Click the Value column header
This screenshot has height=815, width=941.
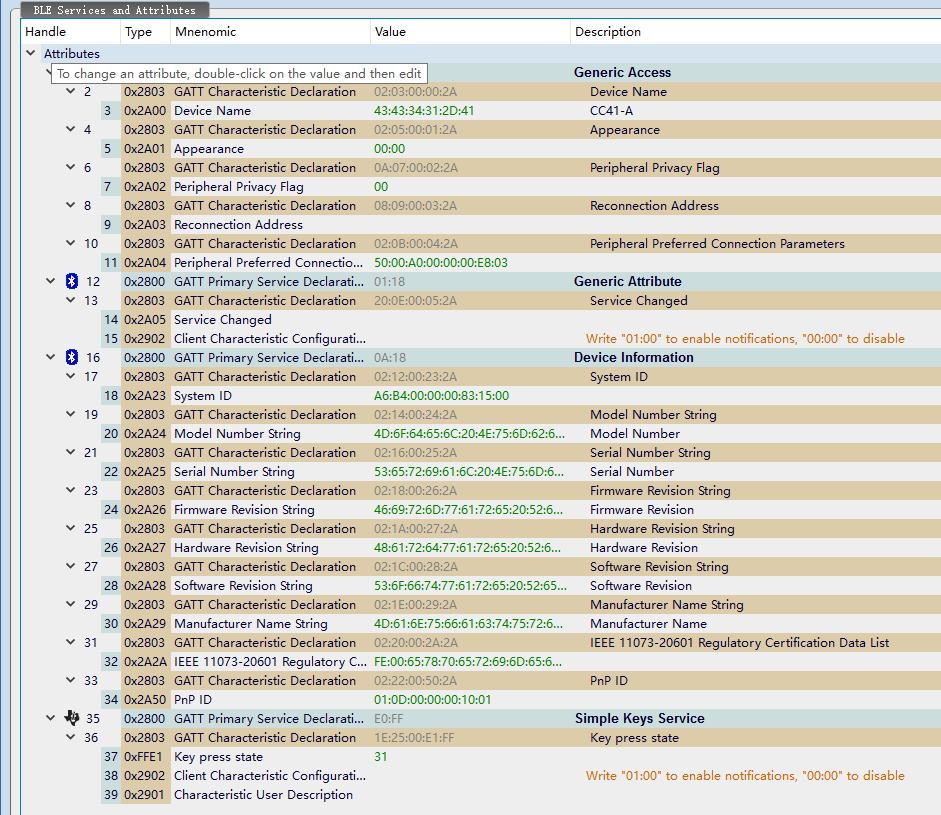[390, 32]
